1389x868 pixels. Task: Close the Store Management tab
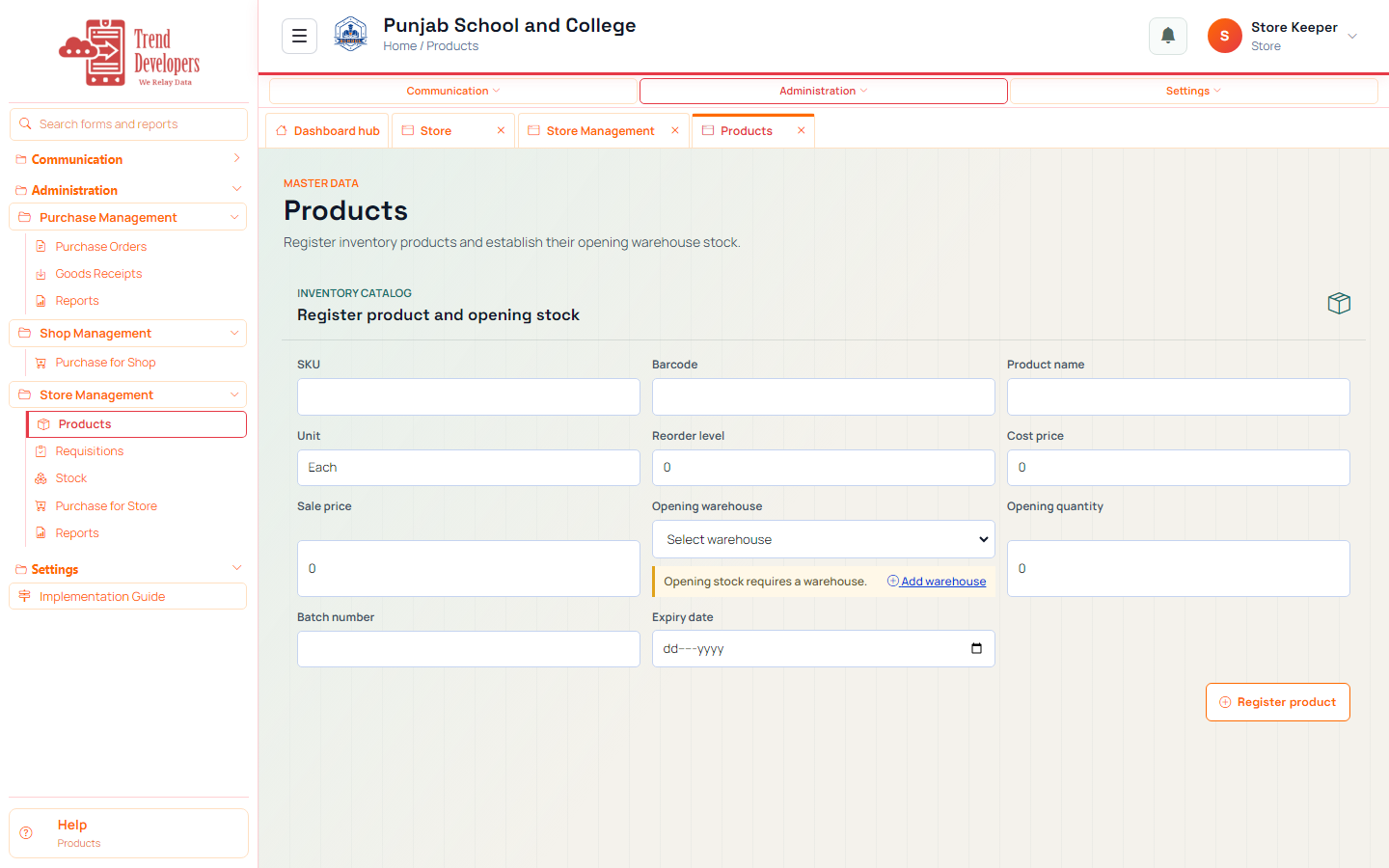pyautogui.click(x=675, y=131)
